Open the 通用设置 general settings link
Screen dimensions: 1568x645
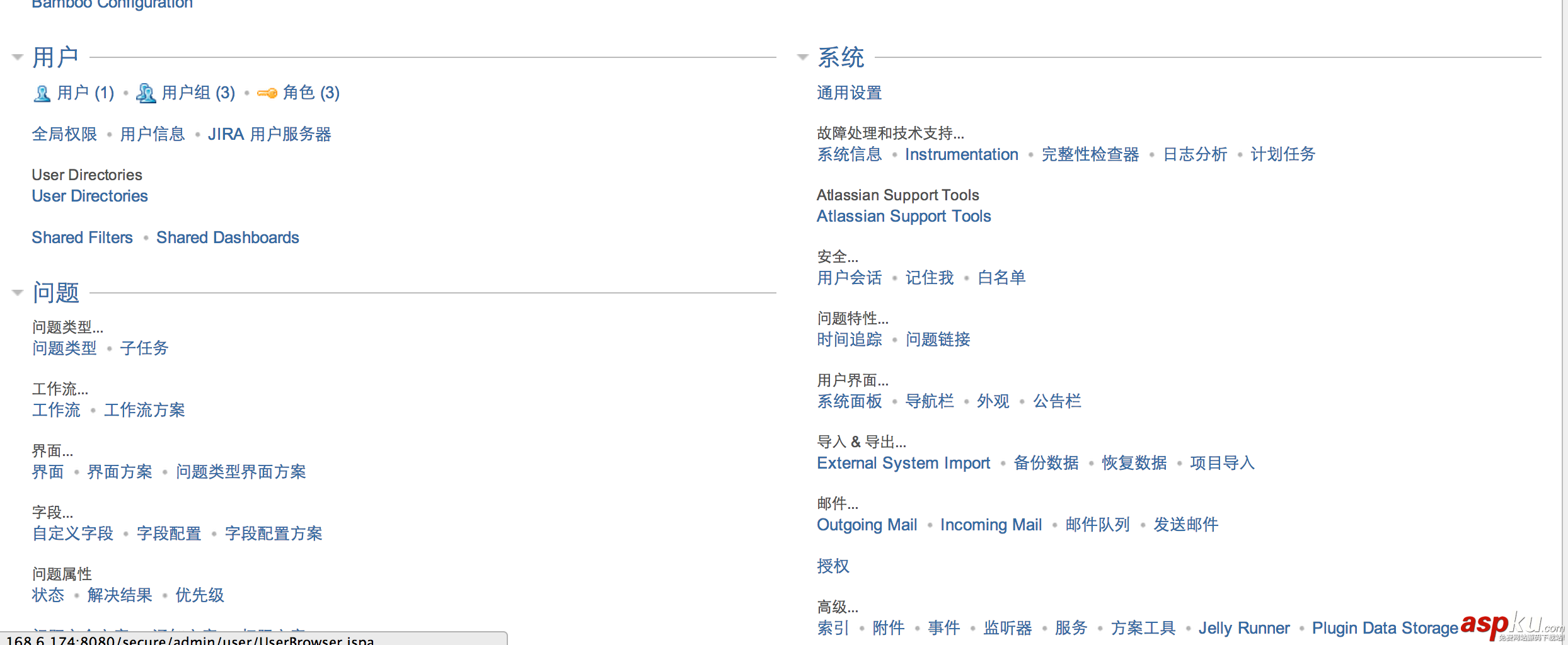[849, 93]
